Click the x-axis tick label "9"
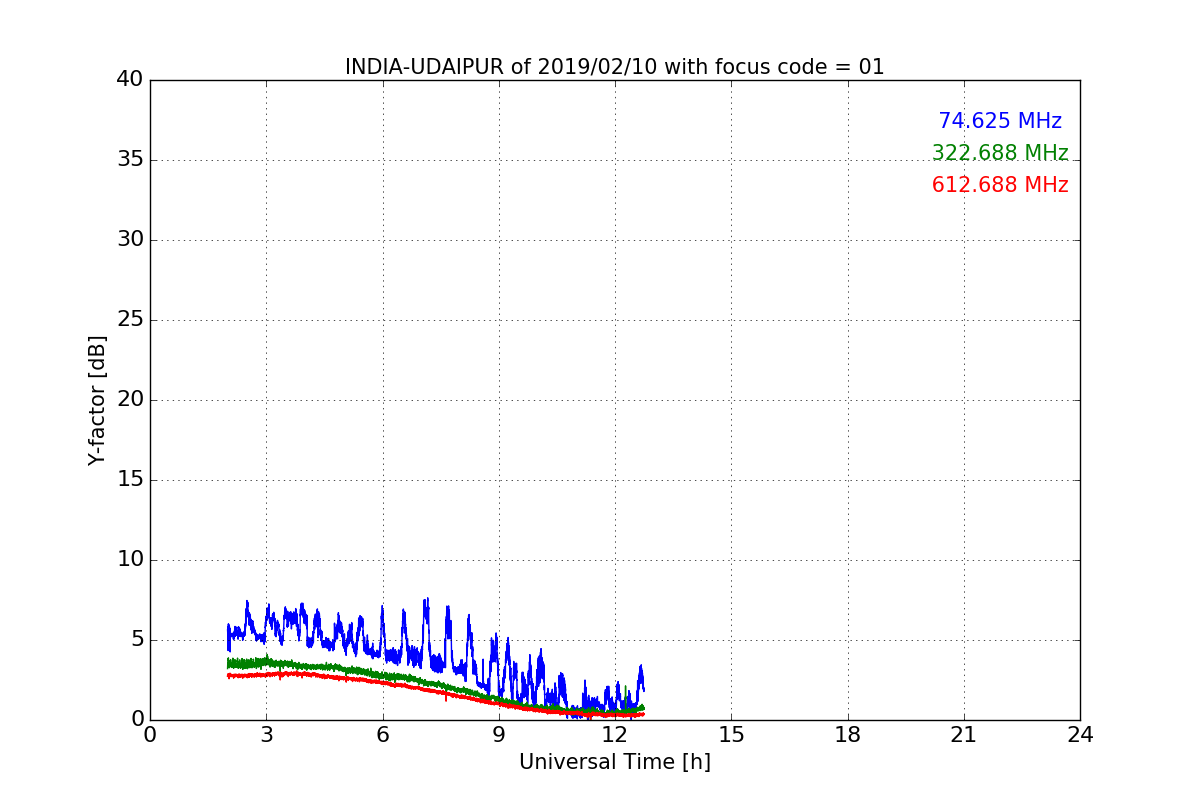Screen dimensions: 1200x800 (499, 735)
